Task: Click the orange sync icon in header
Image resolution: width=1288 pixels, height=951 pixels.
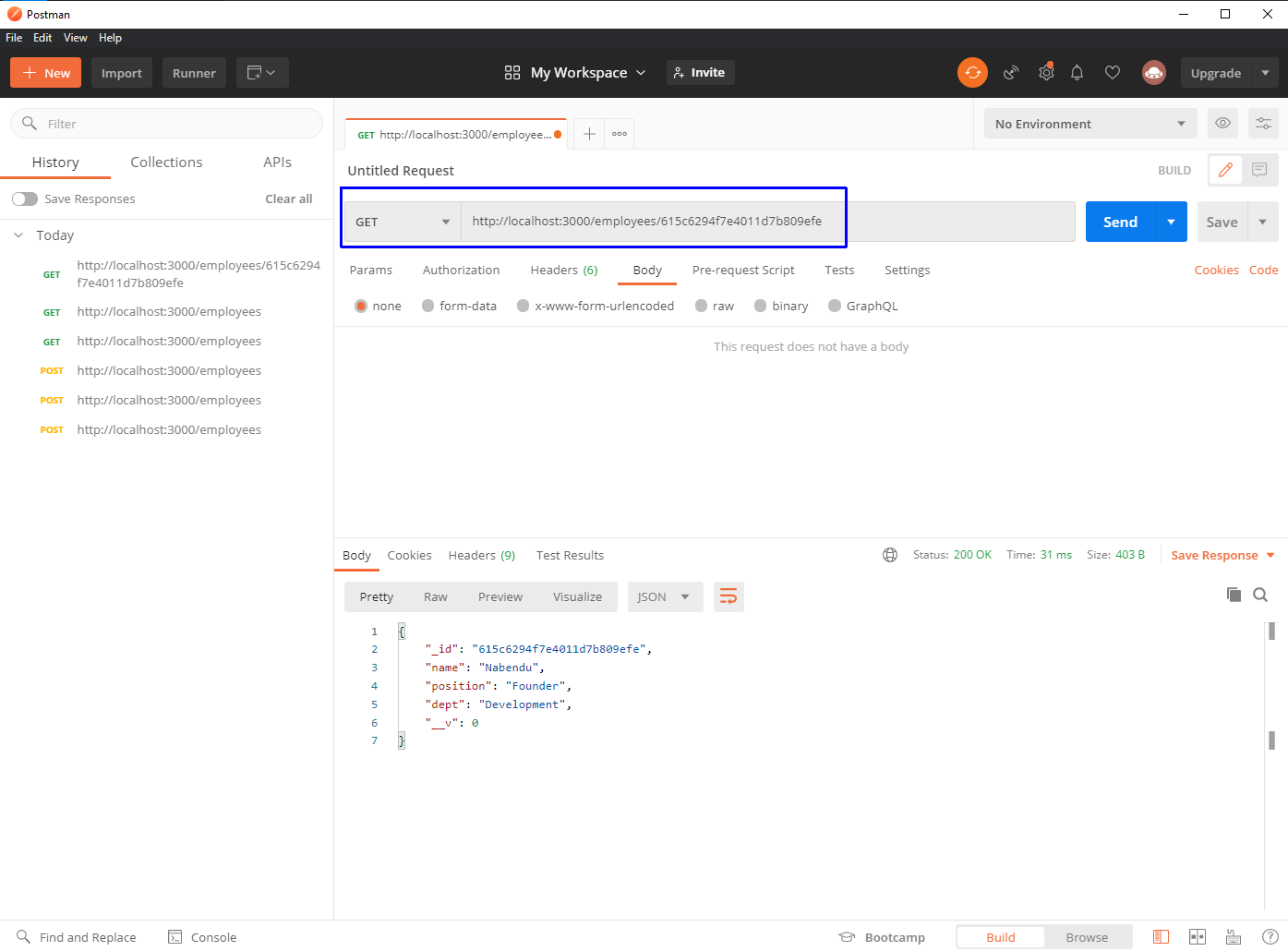Action: tap(972, 73)
